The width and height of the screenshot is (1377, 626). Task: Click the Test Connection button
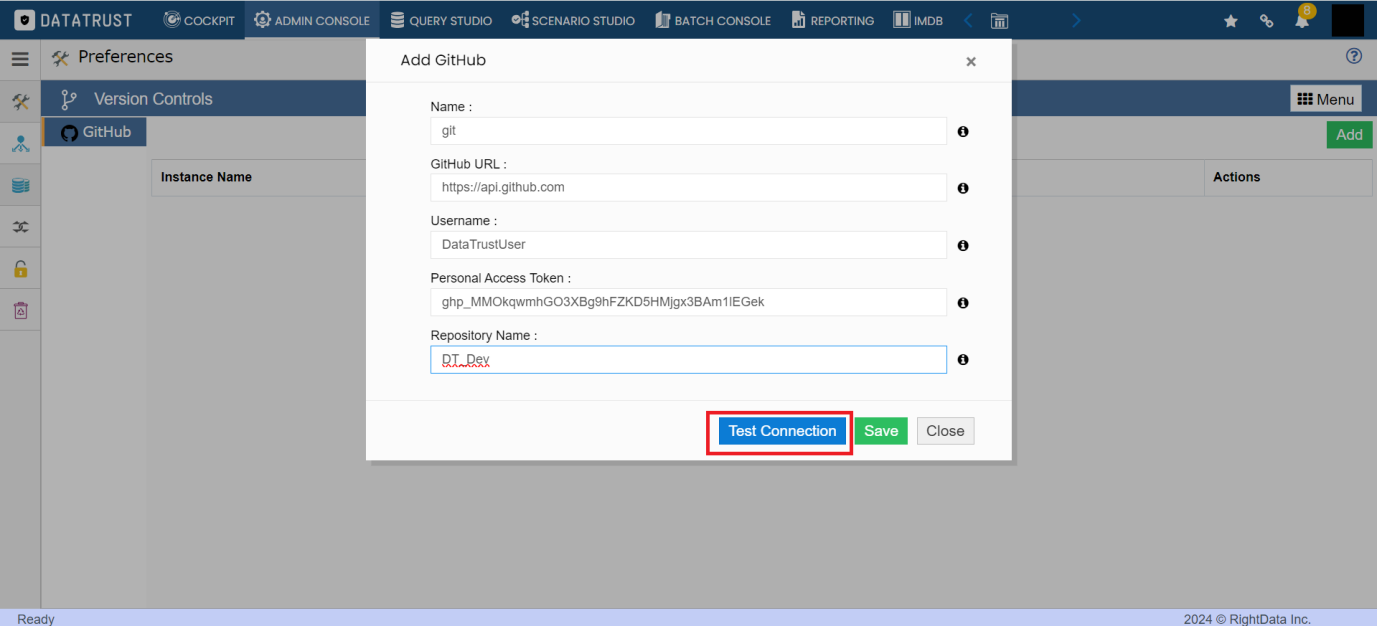[782, 431]
